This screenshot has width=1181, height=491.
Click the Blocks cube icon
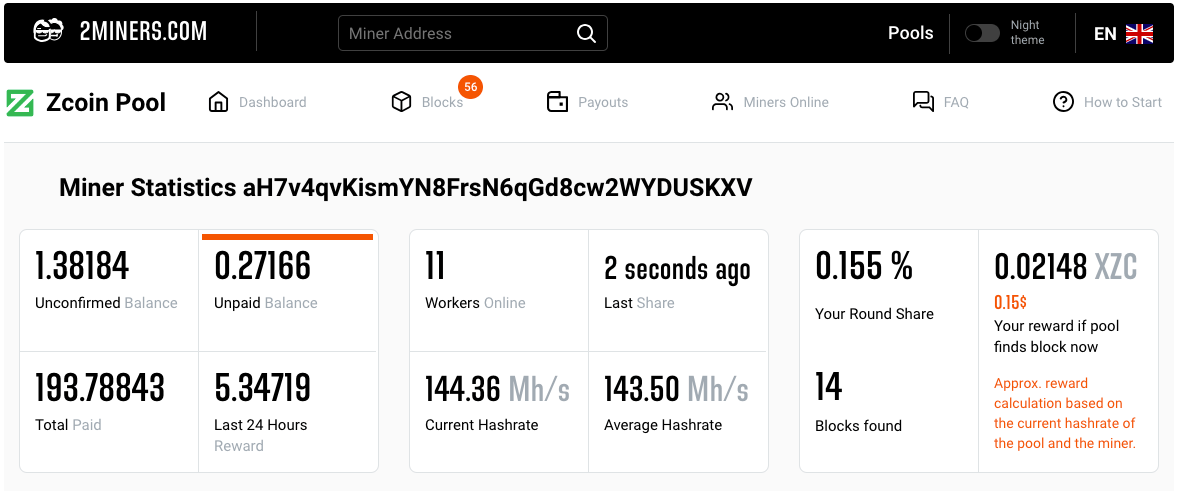coord(401,102)
